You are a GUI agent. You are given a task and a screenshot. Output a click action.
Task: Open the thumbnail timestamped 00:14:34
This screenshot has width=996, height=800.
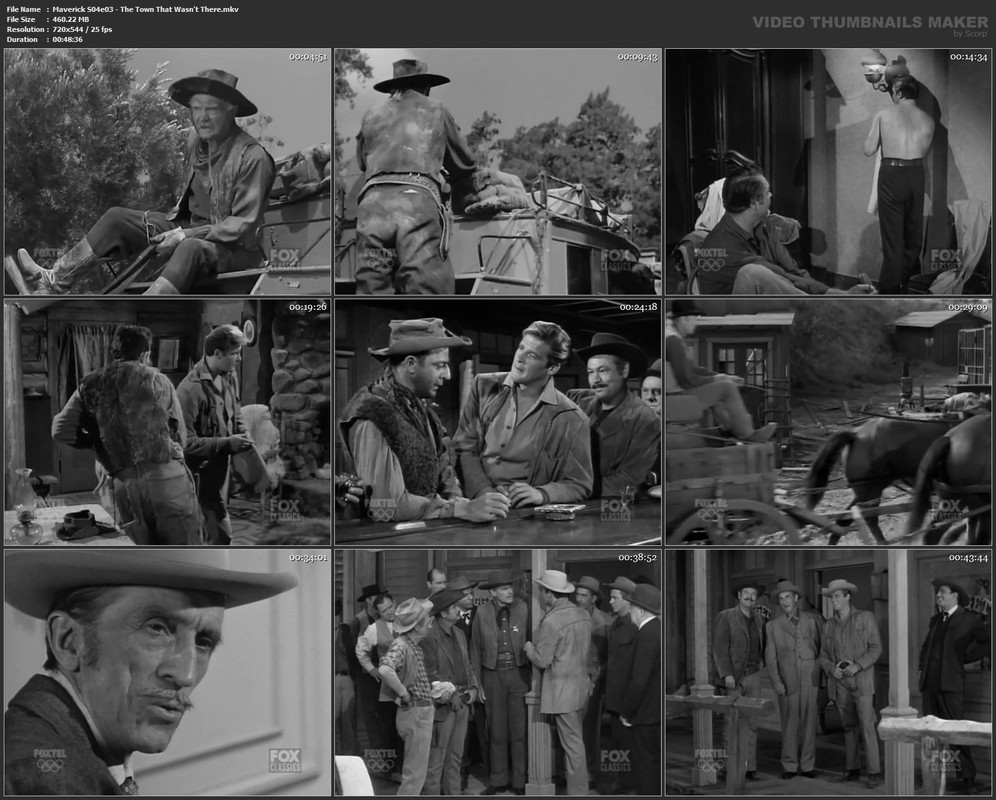(828, 172)
